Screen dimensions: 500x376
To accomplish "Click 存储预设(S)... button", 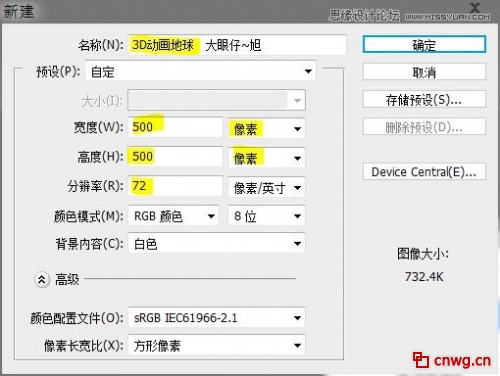I will [424, 99].
